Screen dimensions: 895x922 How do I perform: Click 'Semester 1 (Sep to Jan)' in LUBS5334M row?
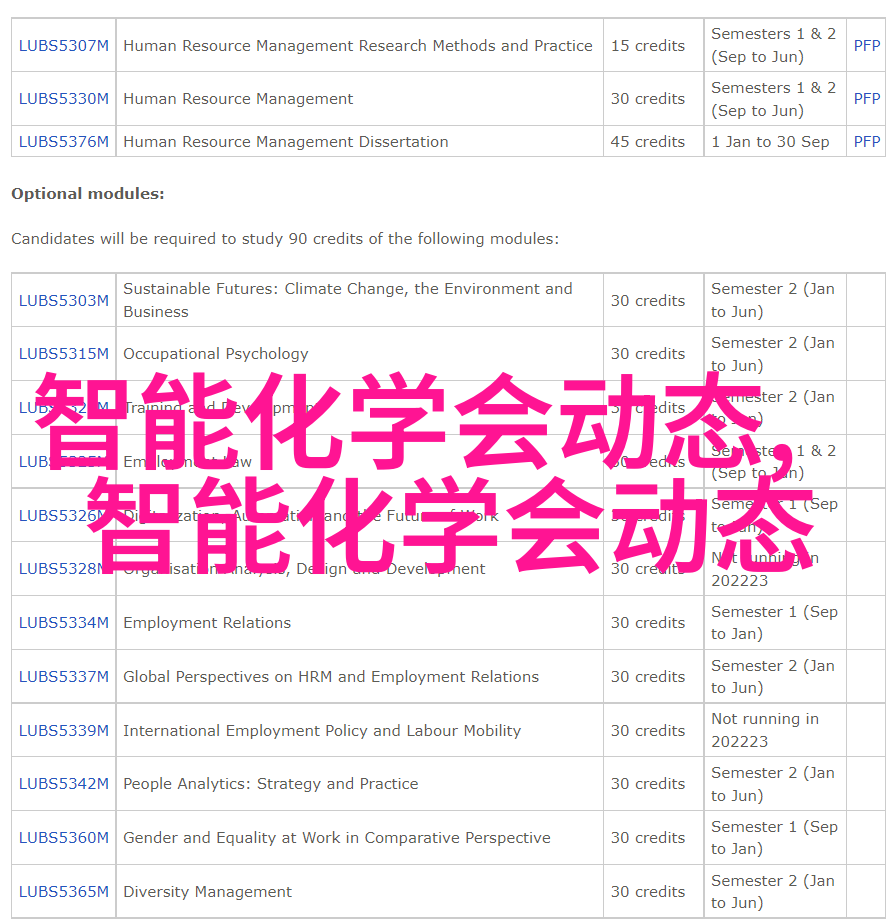point(774,623)
